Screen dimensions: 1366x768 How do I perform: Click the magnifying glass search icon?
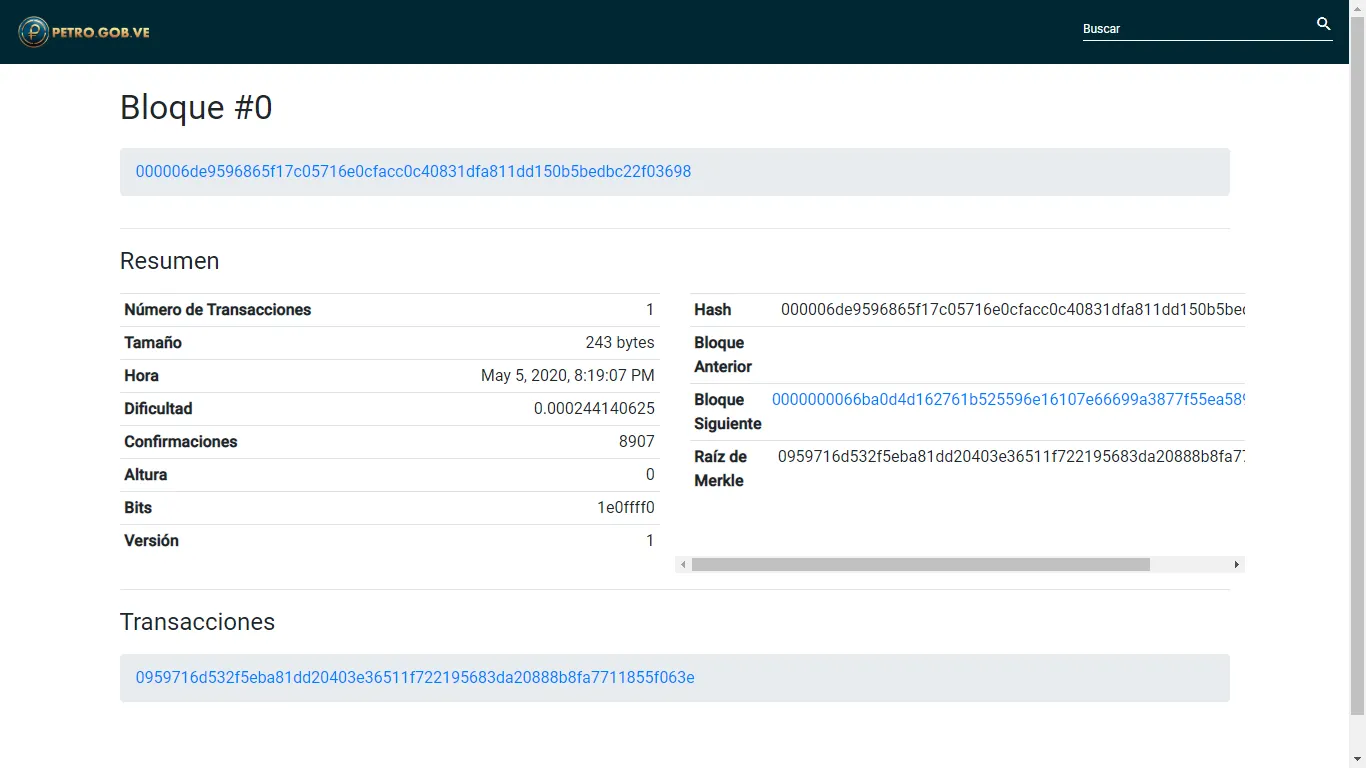tap(1323, 24)
